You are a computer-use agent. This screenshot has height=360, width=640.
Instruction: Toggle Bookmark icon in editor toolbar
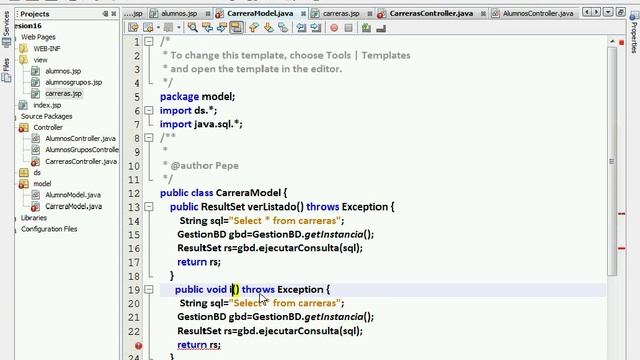point(283,28)
